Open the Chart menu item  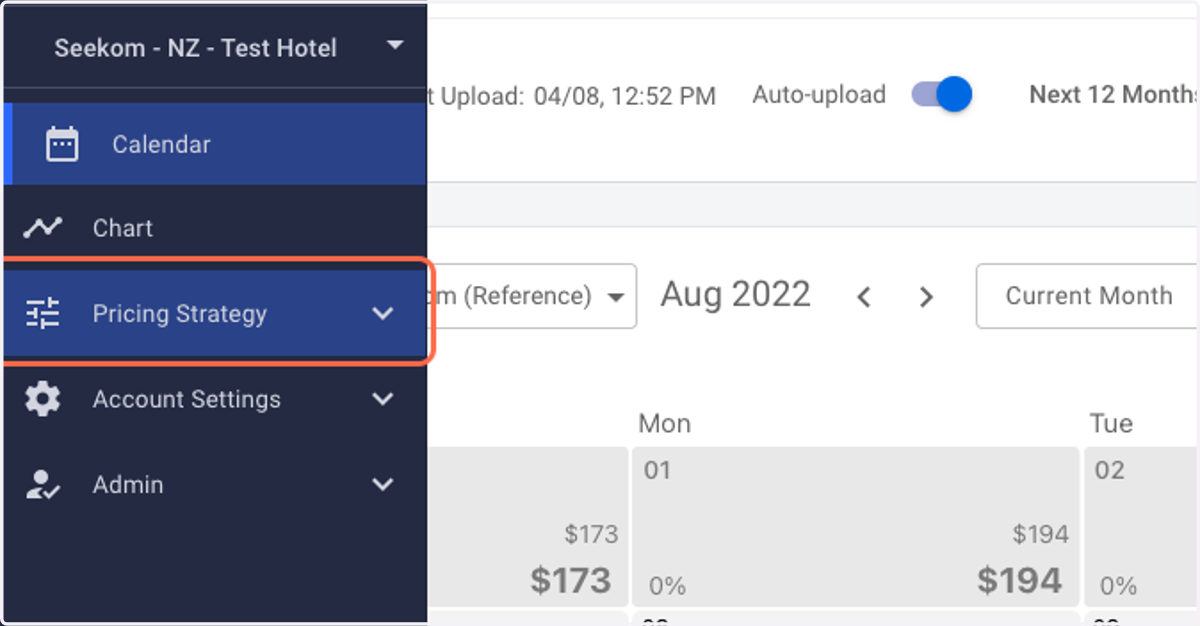(215, 228)
